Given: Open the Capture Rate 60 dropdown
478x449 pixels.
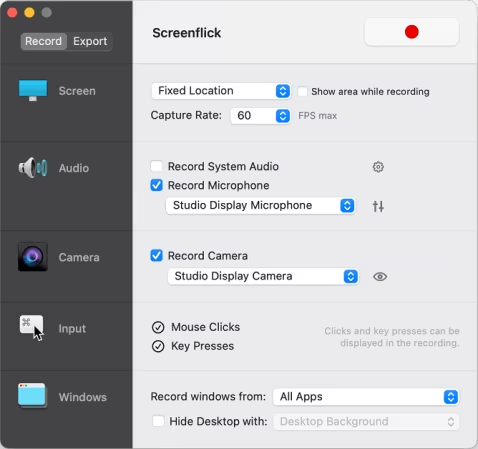Looking at the screenshot, I should (260, 116).
